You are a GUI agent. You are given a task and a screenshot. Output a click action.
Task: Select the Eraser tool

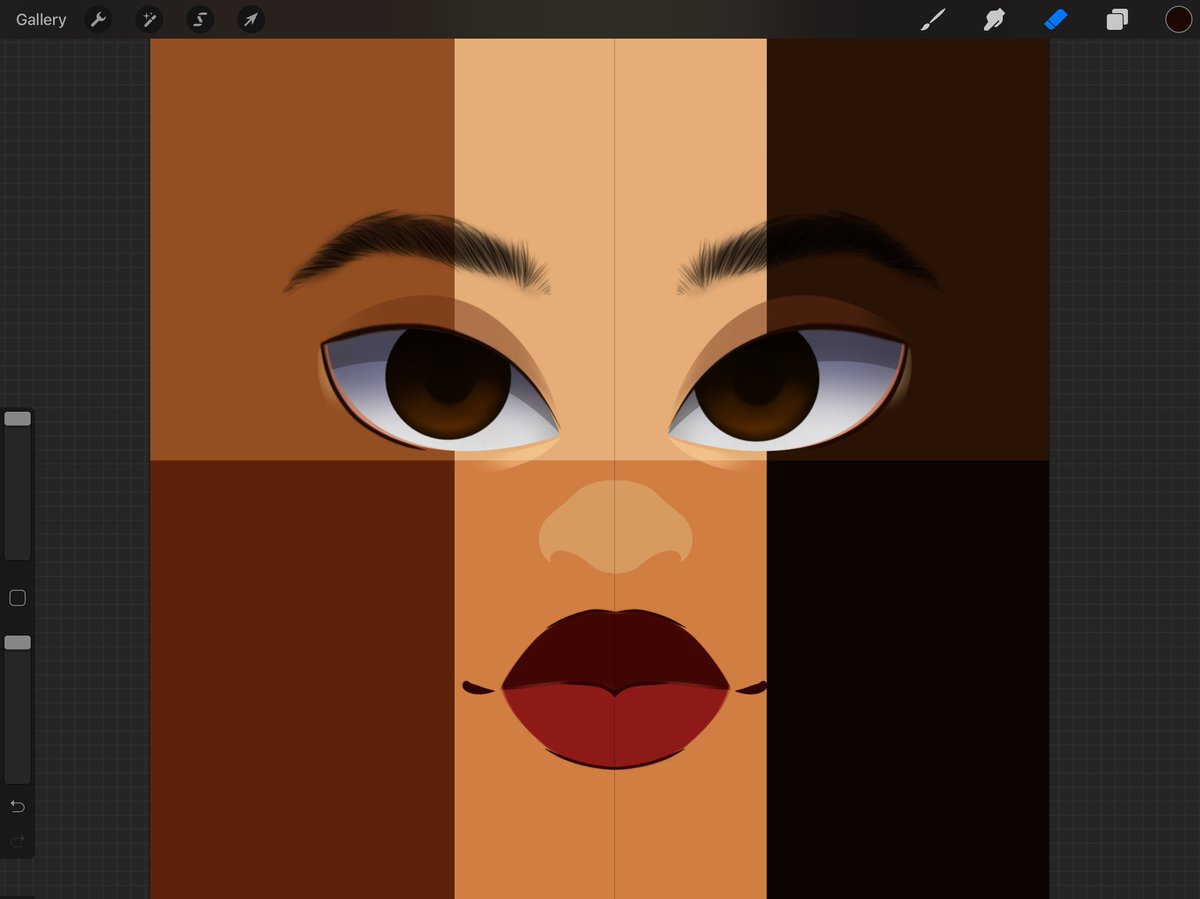(x=1056, y=19)
